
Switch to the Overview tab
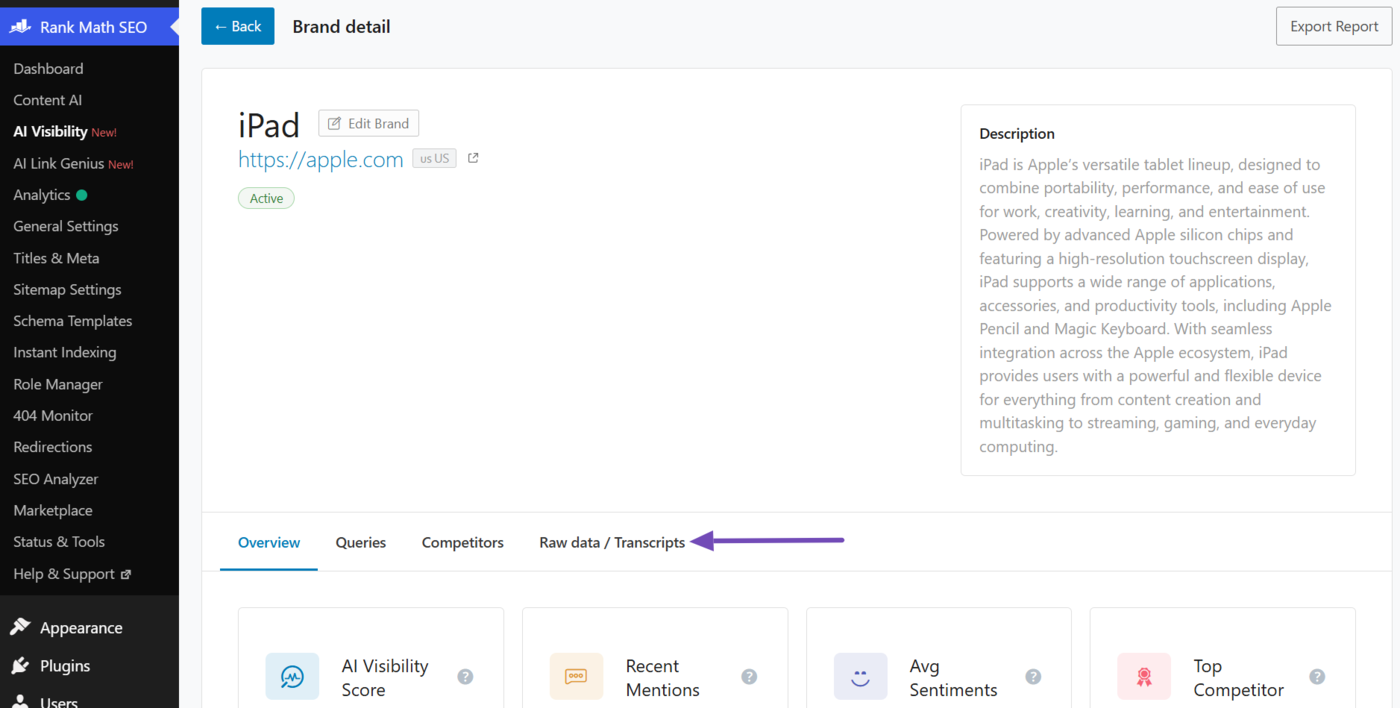pos(269,542)
